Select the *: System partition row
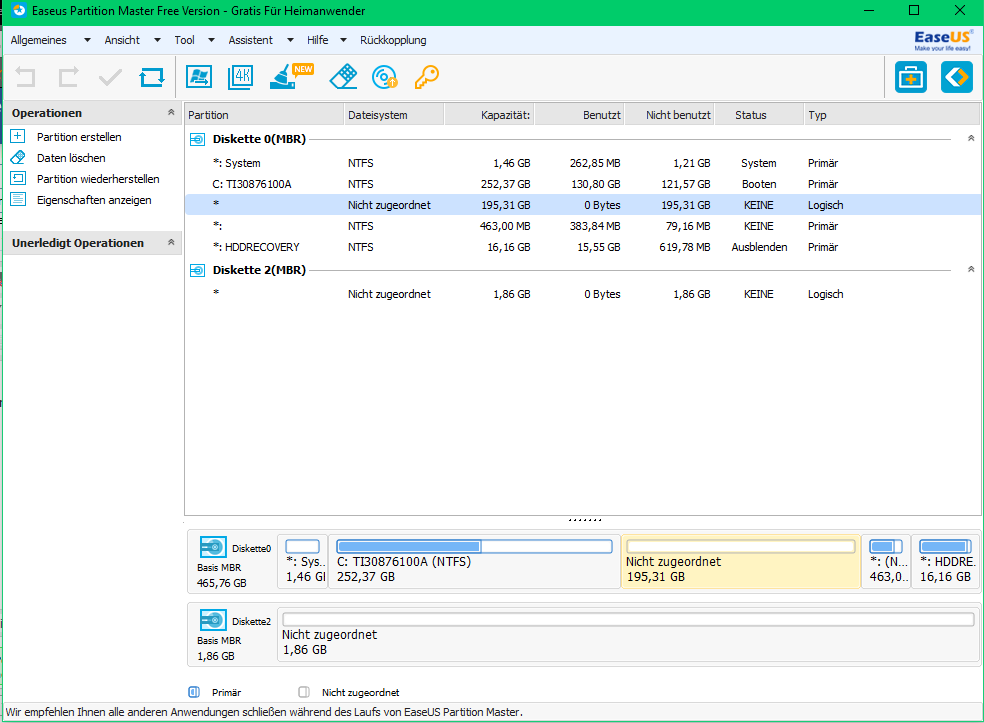Viewport: 984px width, 723px height. click(582, 163)
